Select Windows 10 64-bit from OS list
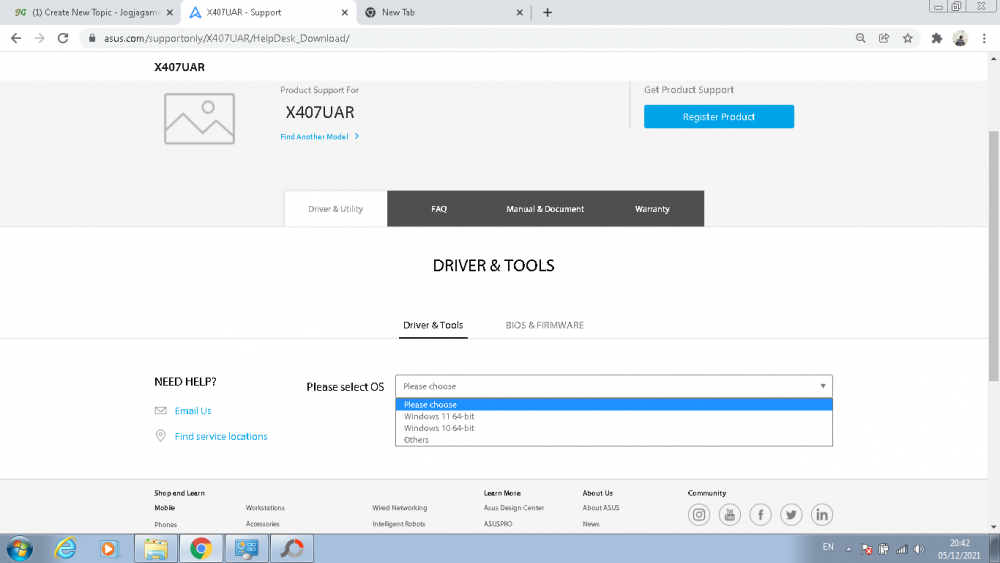 (614, 428)
